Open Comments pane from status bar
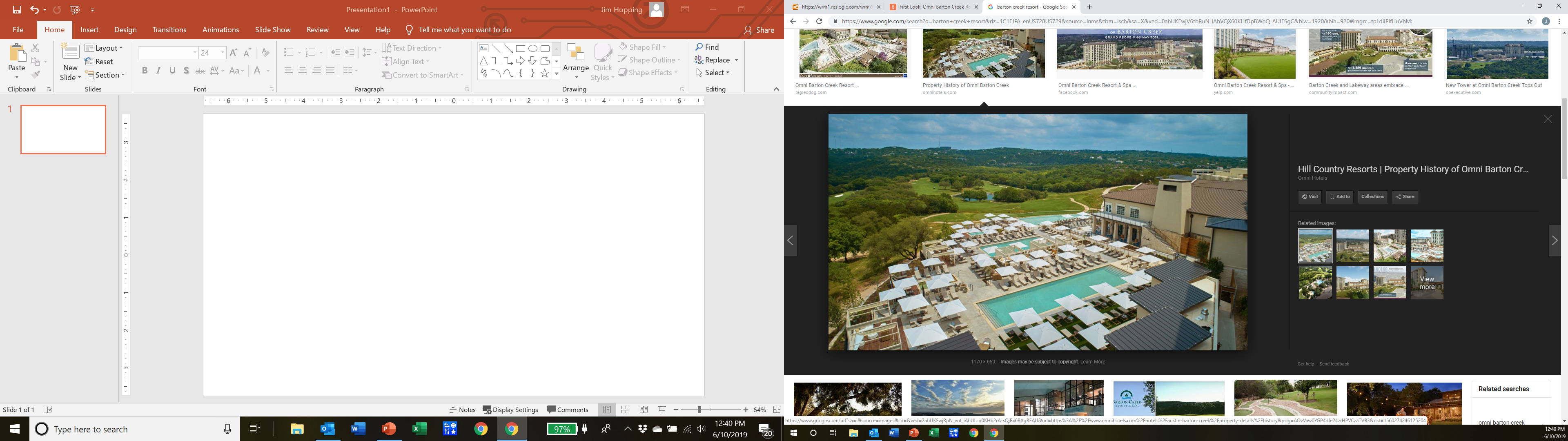 [x=568, y=410]
